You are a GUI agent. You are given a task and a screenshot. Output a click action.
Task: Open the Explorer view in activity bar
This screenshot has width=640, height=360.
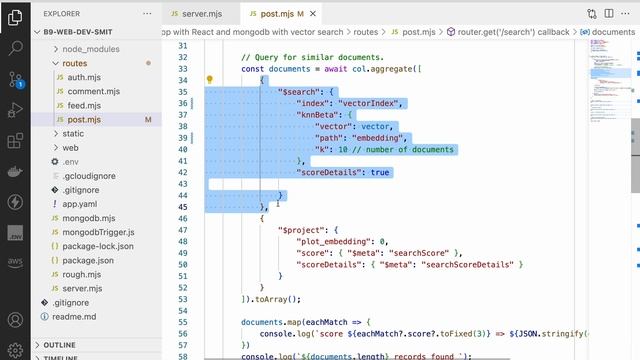15,17
